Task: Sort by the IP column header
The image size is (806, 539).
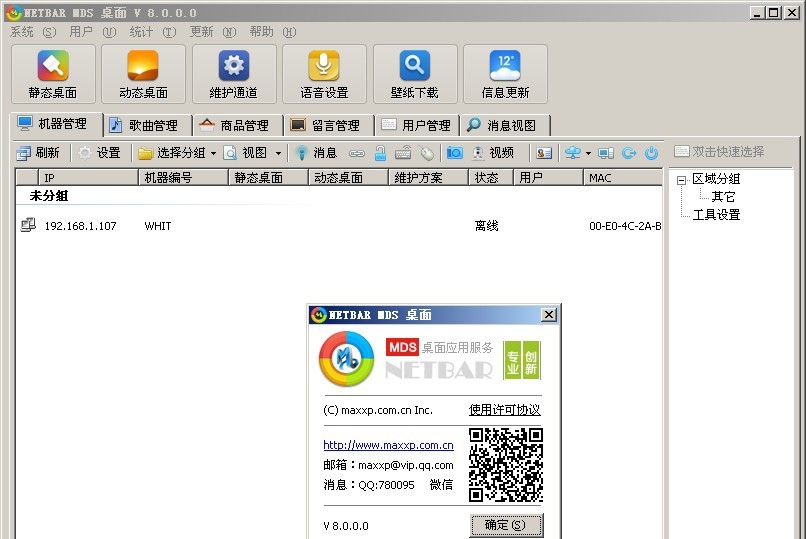Action: coord(88,178)
